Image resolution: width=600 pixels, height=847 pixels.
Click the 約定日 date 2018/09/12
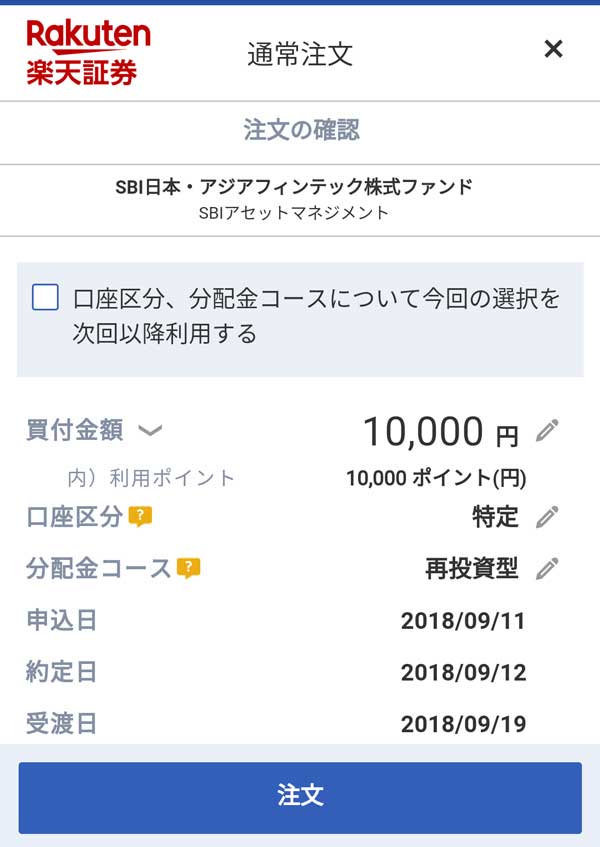pyautogui.click(x=463, y=672)
